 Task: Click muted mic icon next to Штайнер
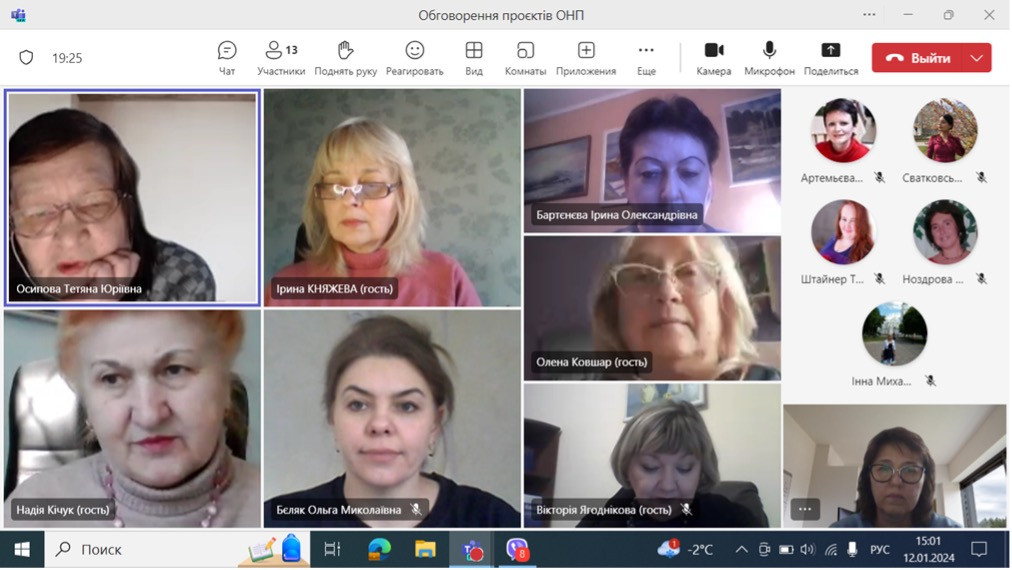pyautogui.click(x=880, y=279)
